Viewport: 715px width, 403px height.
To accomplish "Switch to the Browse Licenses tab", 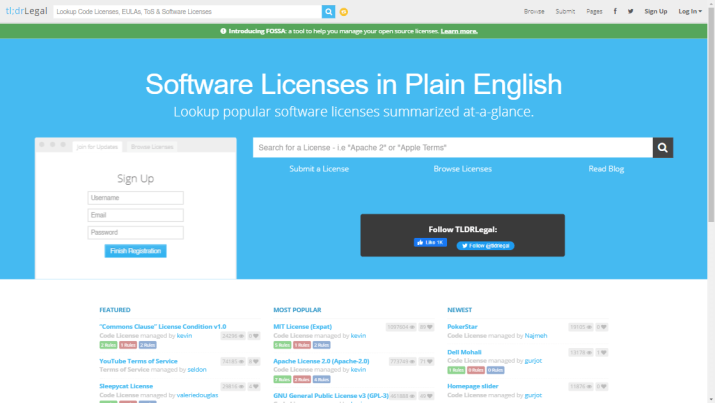I will (152, 147).
